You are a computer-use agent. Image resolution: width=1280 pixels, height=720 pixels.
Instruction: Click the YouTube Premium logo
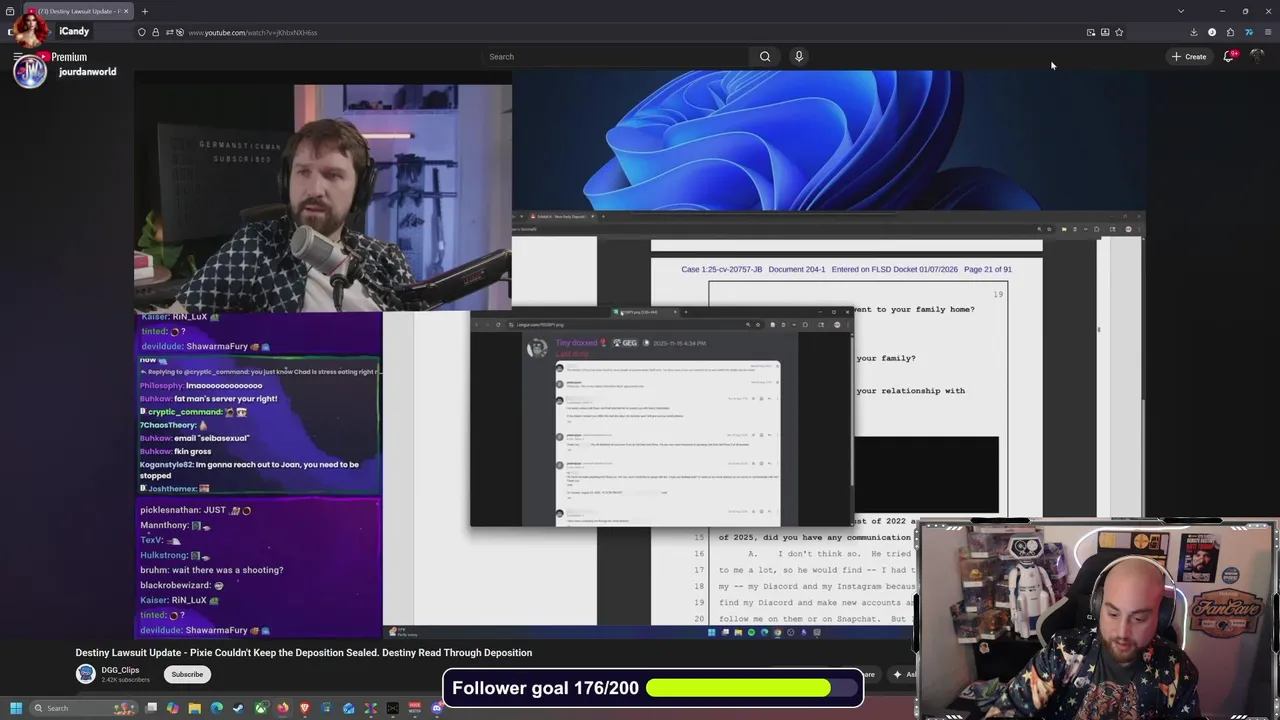62,57
